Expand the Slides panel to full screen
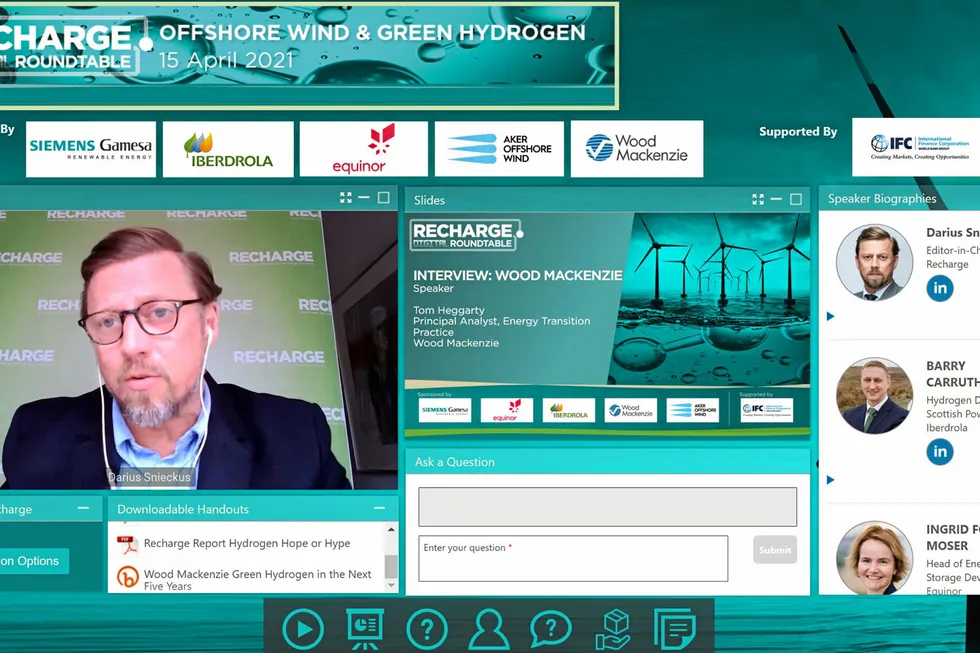The height and width of the screenshot is (653, 980). (x=758, y=199)
